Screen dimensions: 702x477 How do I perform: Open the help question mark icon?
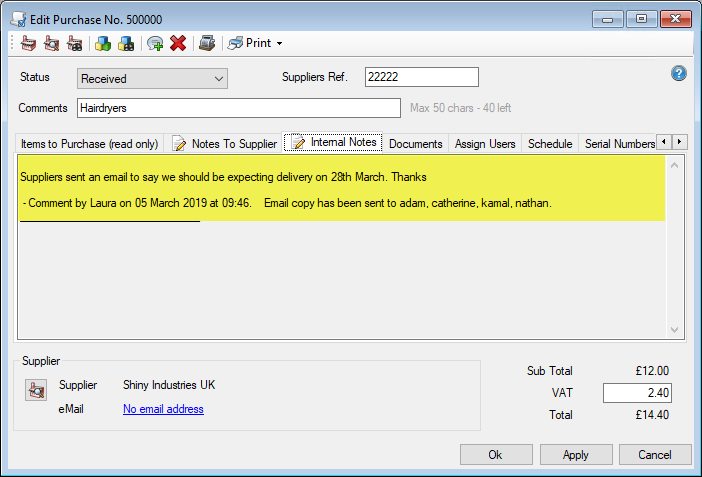pyautogui.click(x=679, y=73)
